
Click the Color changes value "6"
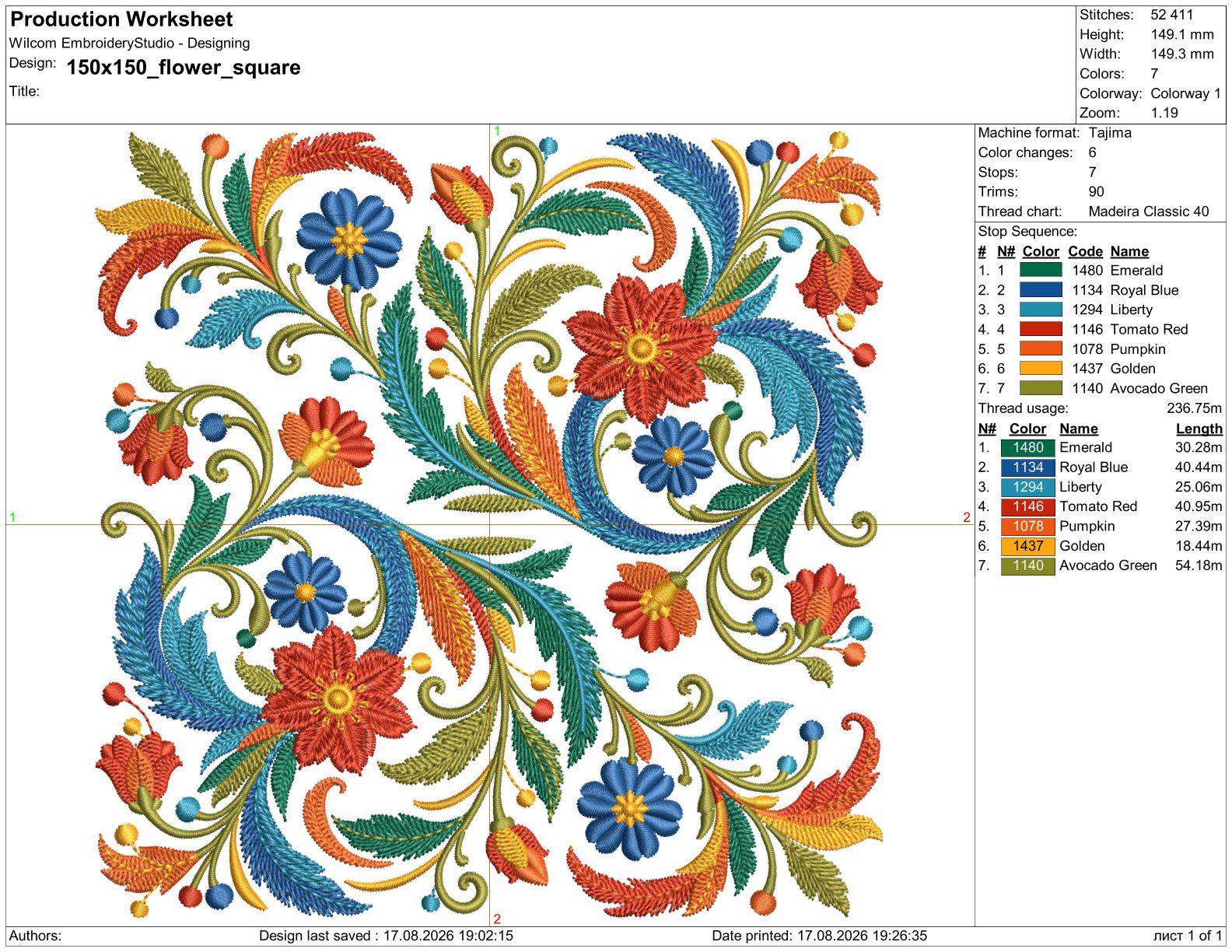pos(1093,152)
